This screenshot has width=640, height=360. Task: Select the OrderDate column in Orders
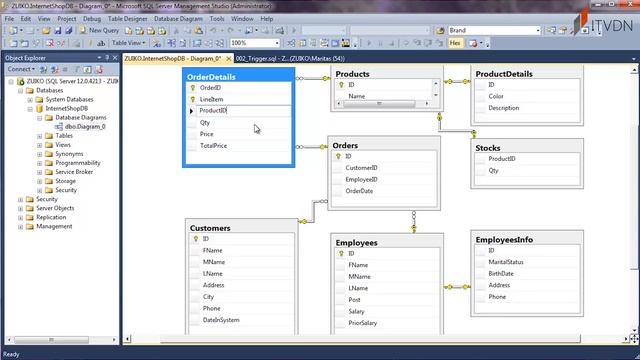click(359, 191)
